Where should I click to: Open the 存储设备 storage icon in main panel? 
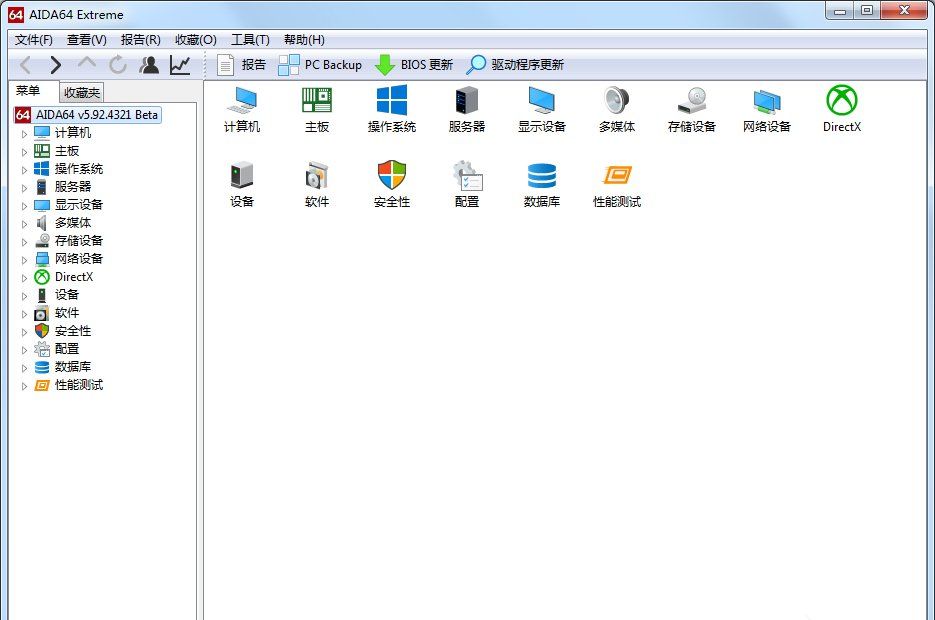pyautogui.click(x=692, y=101)
